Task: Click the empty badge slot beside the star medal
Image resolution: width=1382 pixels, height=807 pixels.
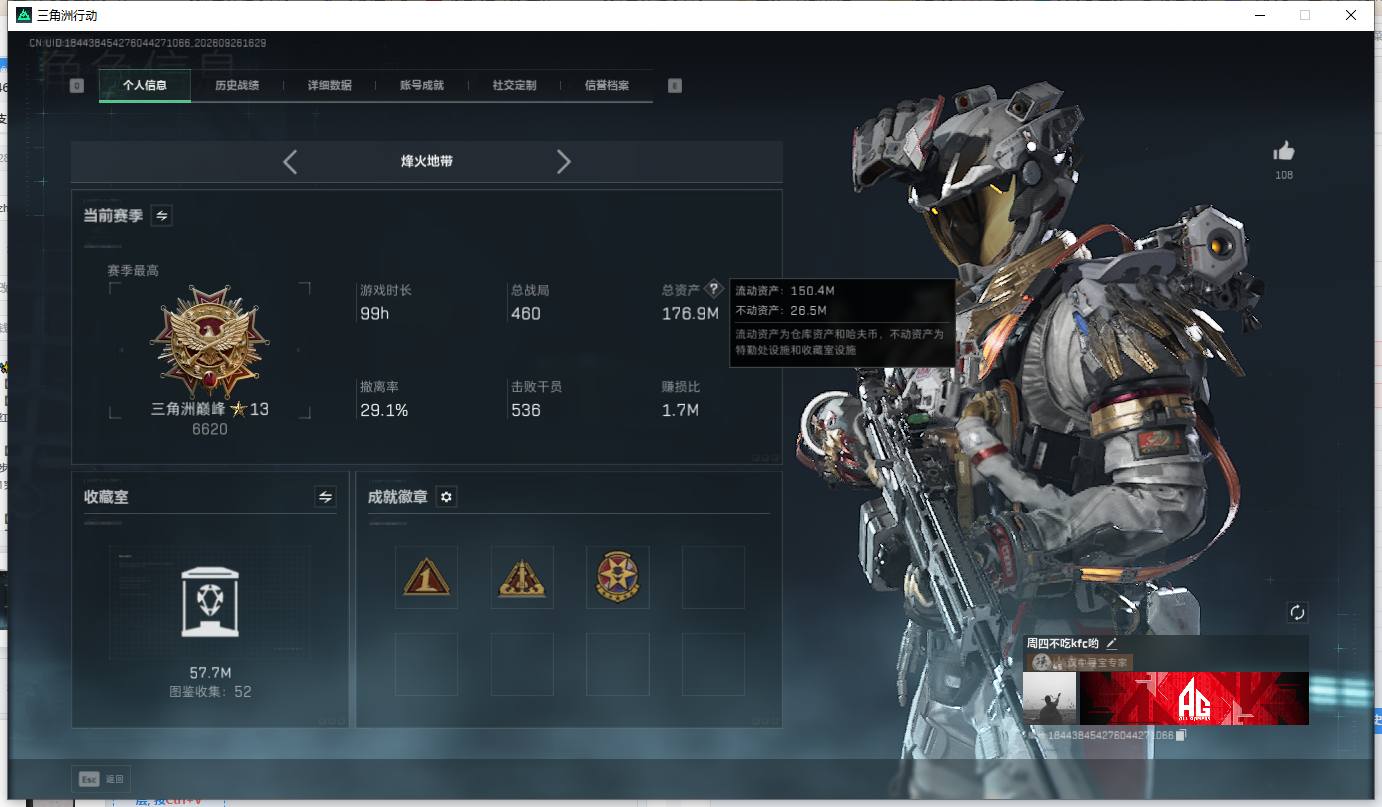Action: pyautogui.click(x=713, y=577)
